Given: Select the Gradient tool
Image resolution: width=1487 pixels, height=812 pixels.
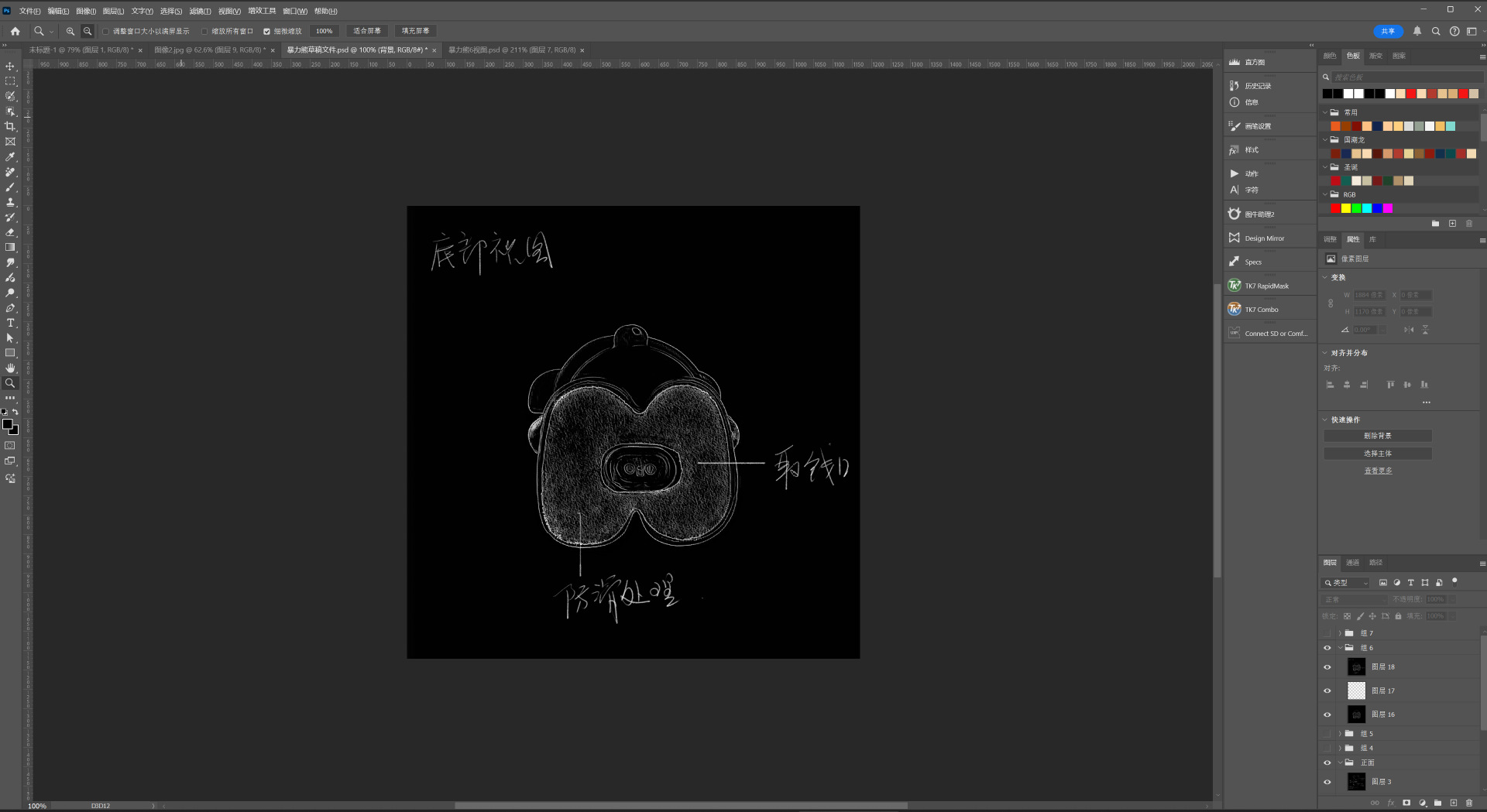Looking at the screenshot, I should coord(10,247).
